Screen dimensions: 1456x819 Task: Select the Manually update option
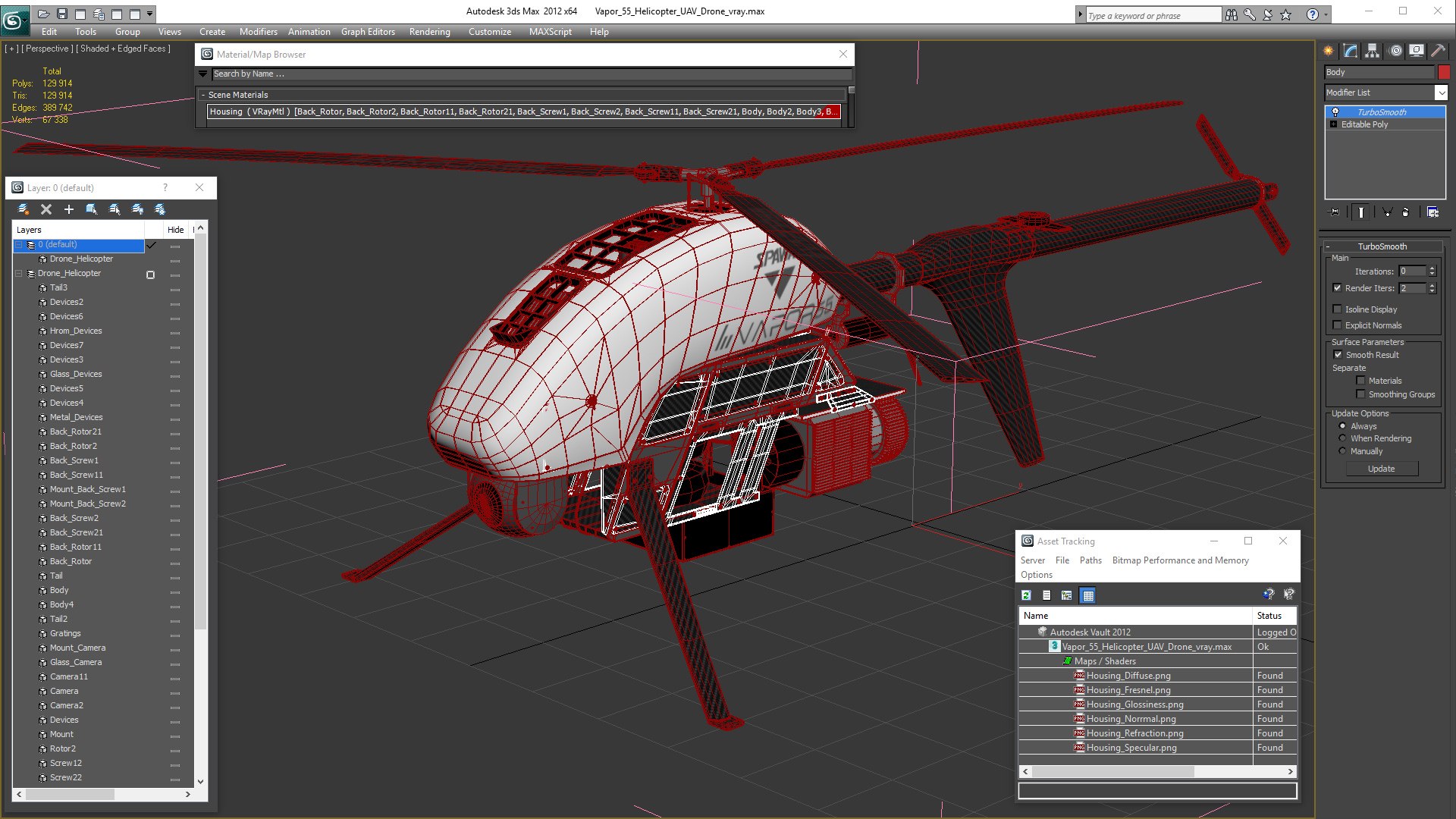pos(1342,451)
